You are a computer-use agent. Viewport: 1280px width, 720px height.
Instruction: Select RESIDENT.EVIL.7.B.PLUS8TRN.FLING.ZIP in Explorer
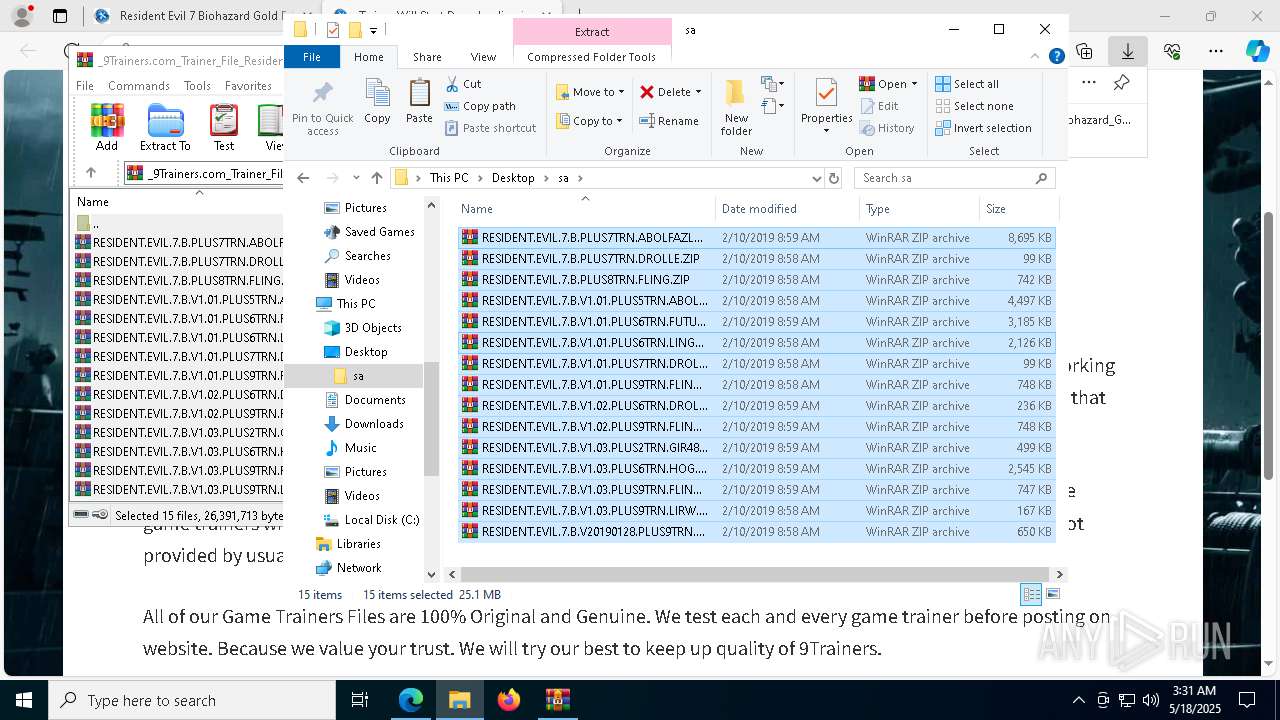point(756,280)
